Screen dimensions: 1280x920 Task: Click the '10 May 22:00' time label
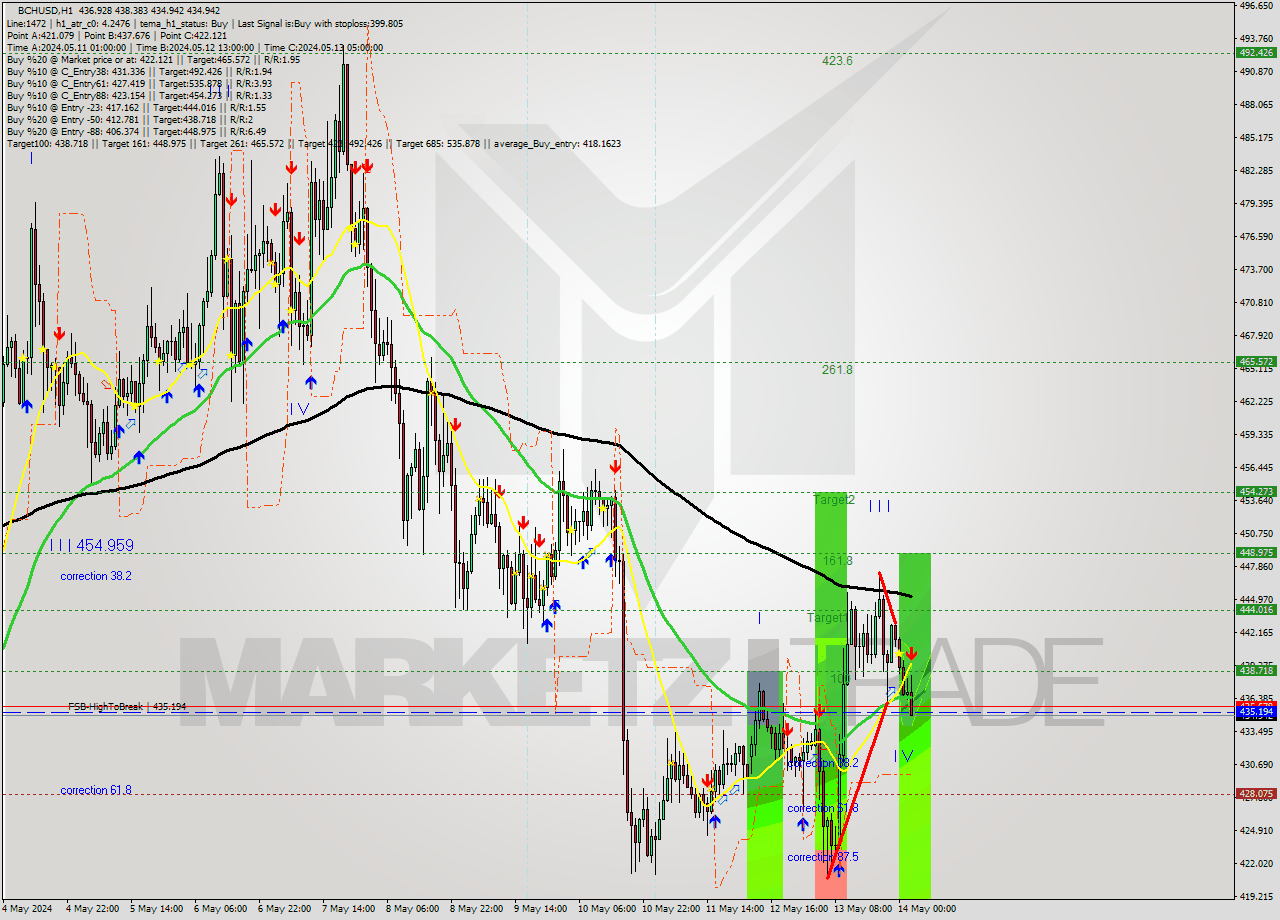coord(669,909)
